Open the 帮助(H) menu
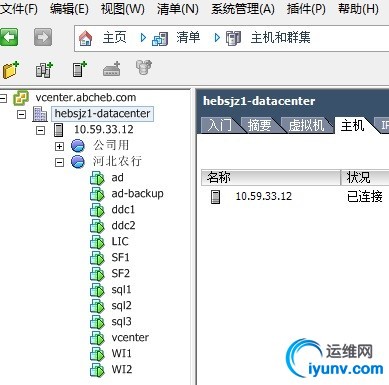The image size is (389, 385). (x=358, y=9)
